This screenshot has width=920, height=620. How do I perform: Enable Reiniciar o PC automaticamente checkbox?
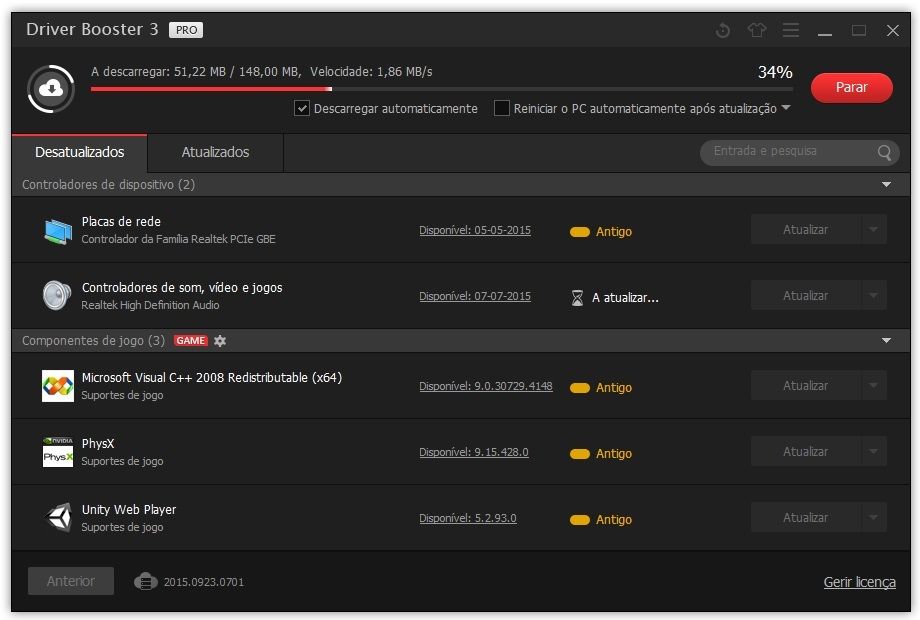[502, 108]
